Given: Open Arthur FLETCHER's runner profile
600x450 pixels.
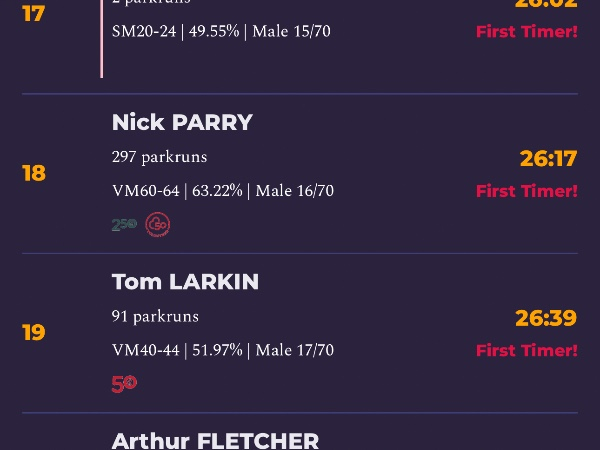Looking at the screenshot, I should 215,441.
